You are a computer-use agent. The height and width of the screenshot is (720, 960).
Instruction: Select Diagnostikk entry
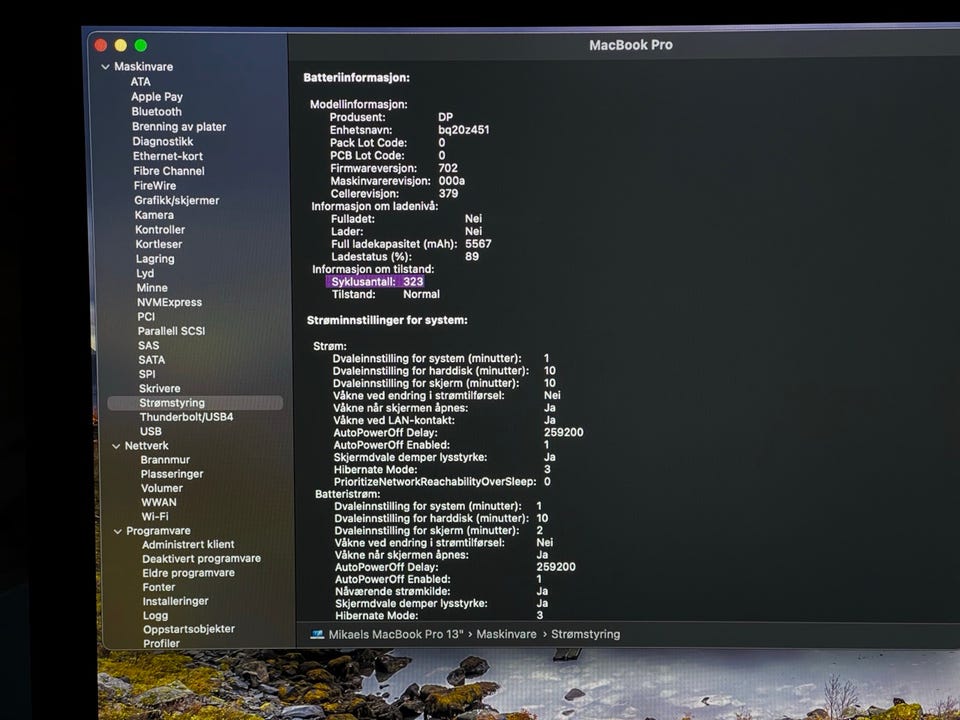tap(163, 141)
